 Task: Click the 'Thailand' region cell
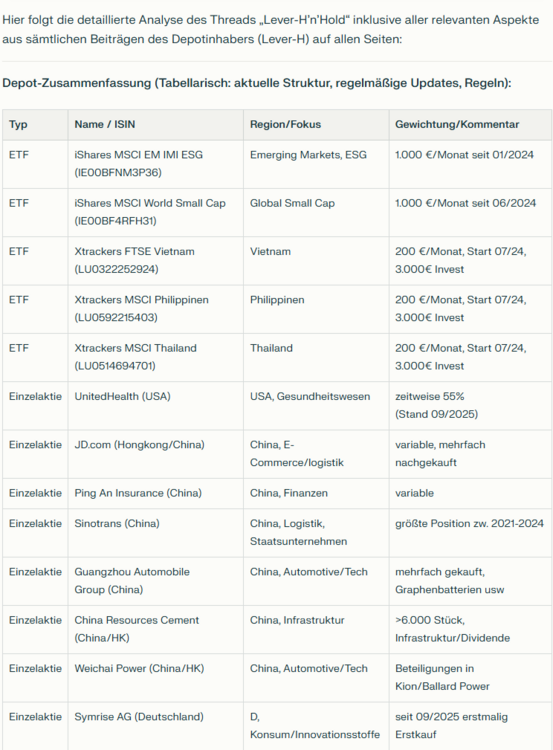coord(316,357)
